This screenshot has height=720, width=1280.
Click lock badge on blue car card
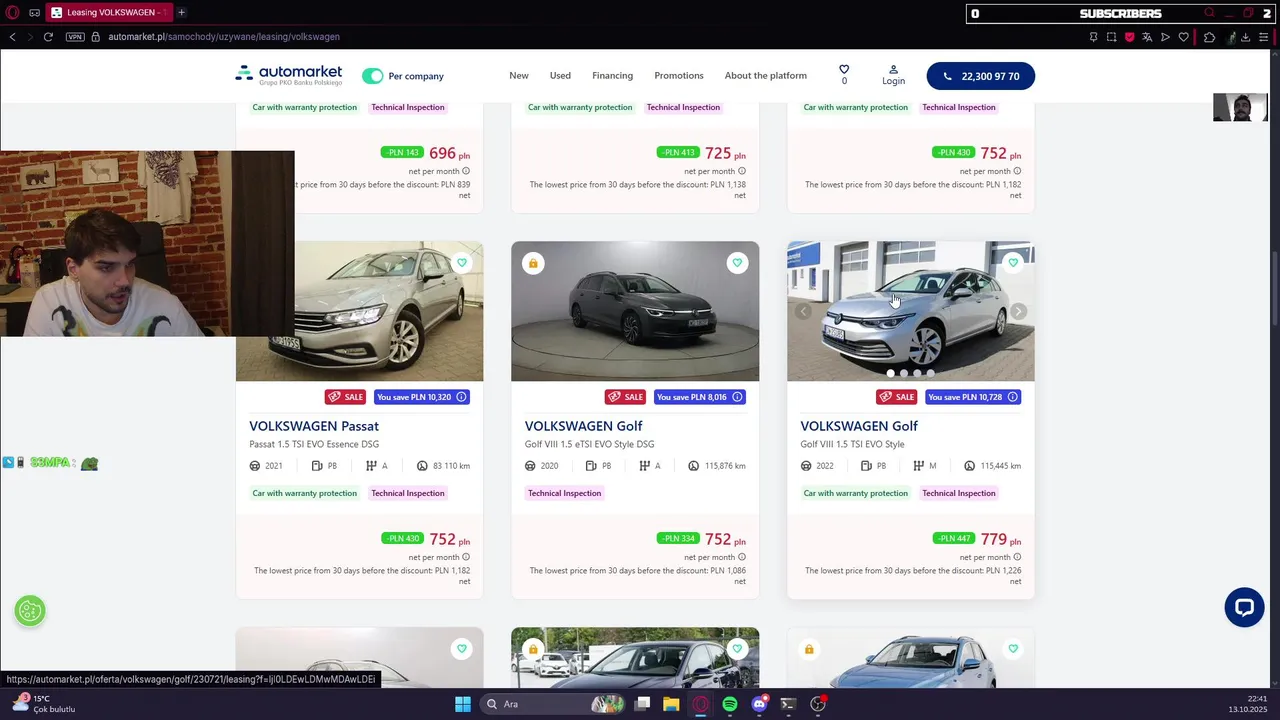tap(809, 649)
